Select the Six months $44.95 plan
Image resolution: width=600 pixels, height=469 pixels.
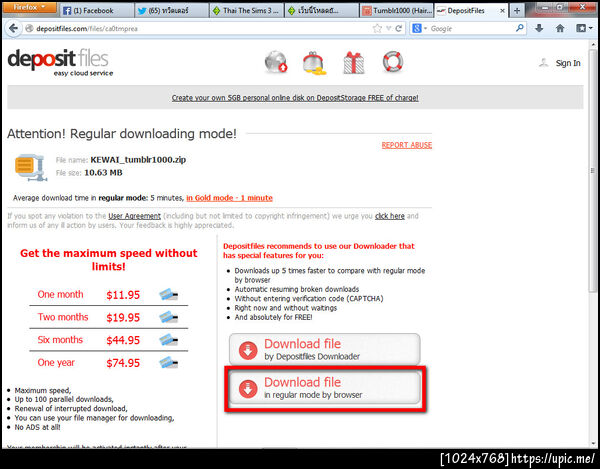[x=109, y=340]
